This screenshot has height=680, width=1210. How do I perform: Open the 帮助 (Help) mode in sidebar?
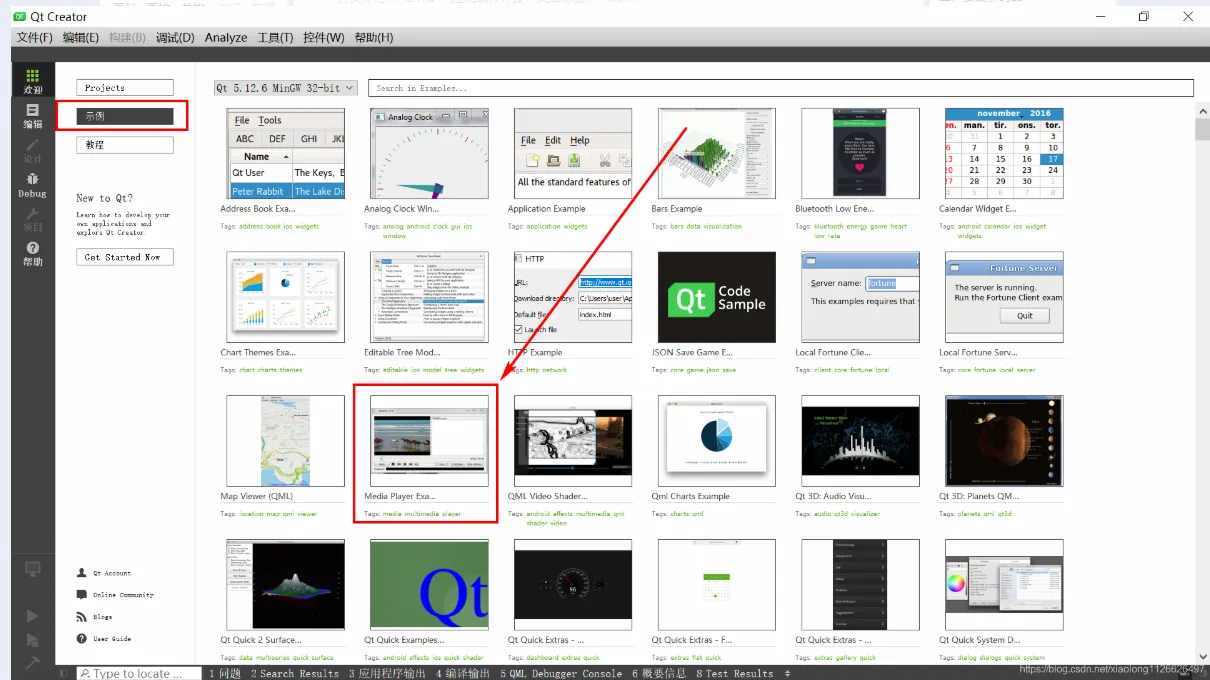click(x=33, y=254)
